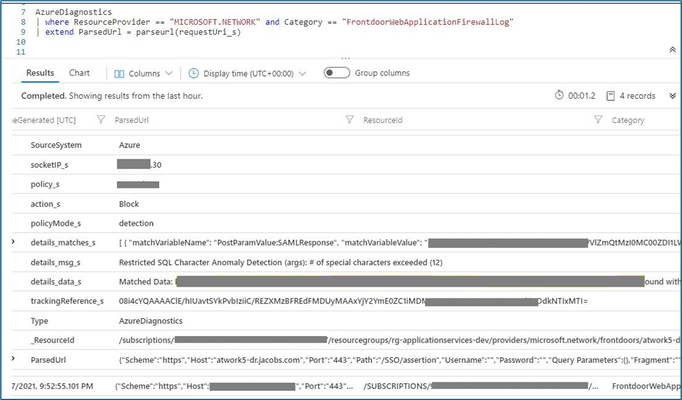The height and width of the screenshot is (400, 682).
Task: Open the Columns icon selector
Action: coord(119,73)
